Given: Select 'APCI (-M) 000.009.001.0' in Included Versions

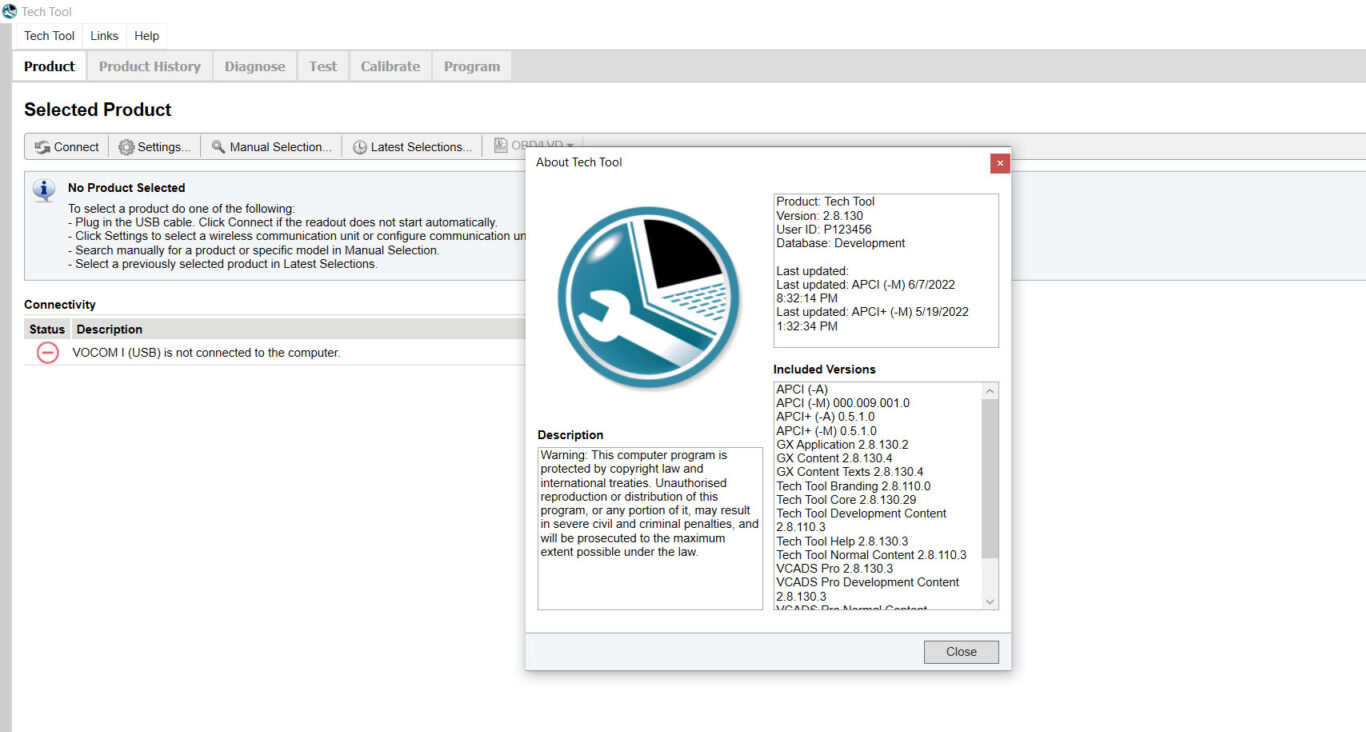Looking at the screenshot, I should coord(843,403).
